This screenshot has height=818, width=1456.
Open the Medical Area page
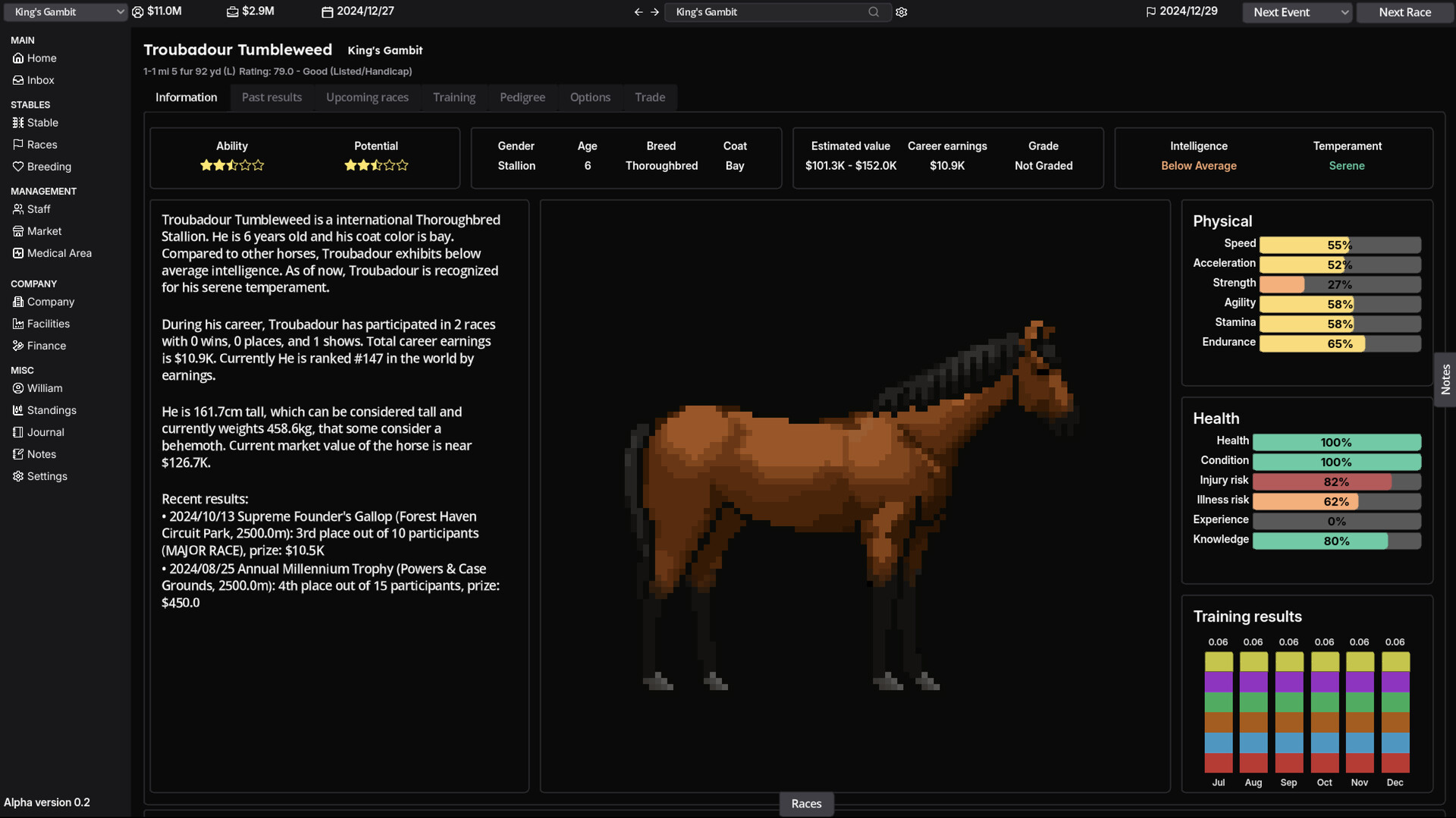(x=59, y=253)
